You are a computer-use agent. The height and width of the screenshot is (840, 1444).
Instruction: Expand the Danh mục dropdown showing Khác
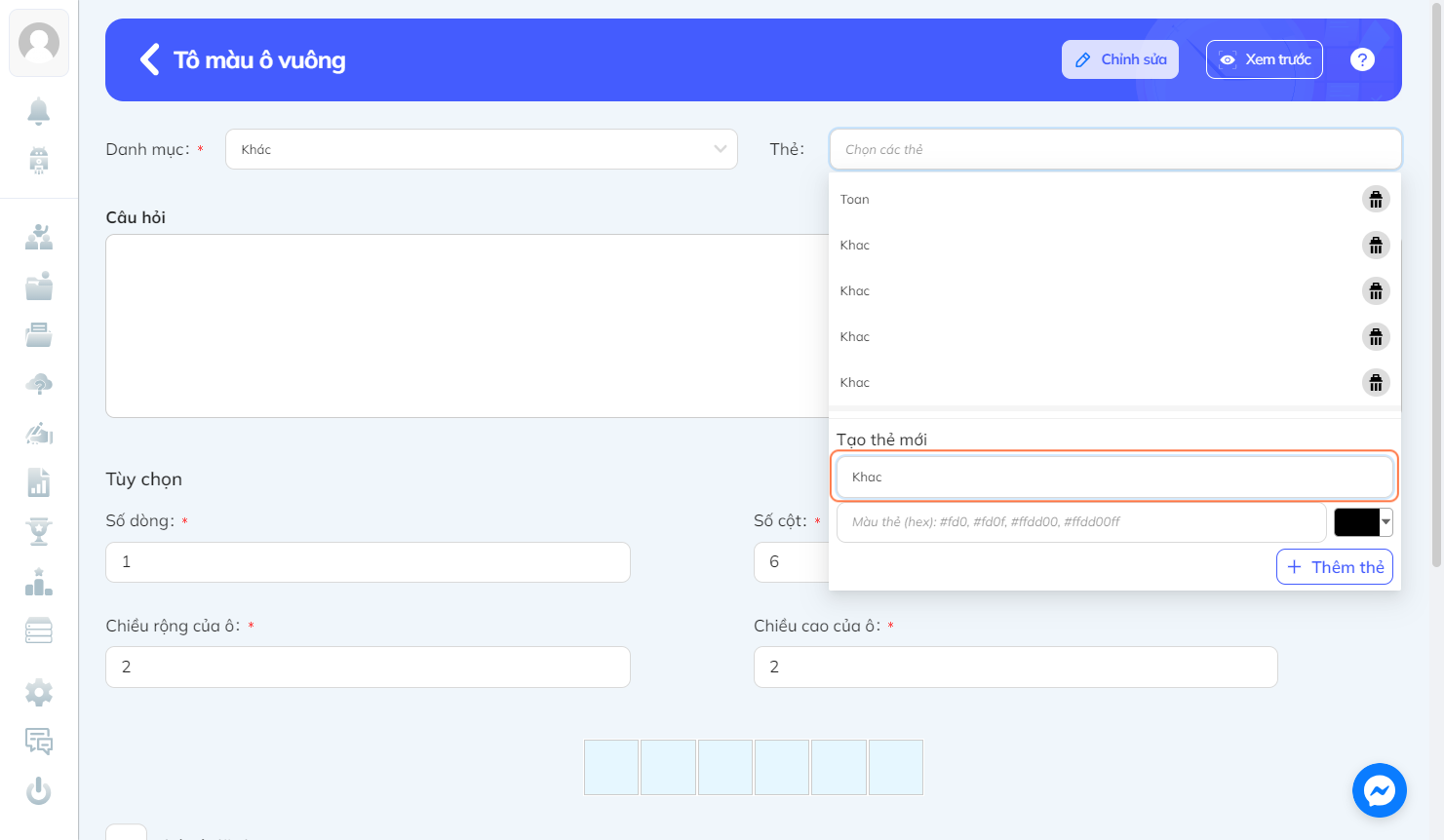pyautogui.click(x=482, y=149)
